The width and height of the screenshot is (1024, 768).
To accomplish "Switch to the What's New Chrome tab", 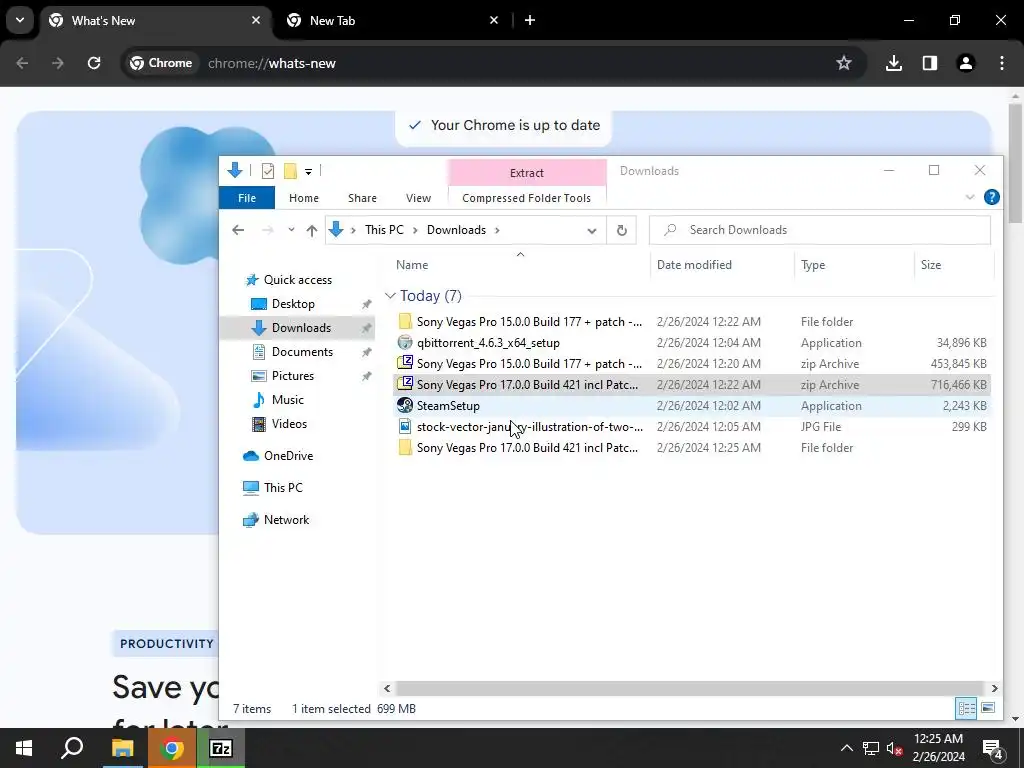I will tap(155, 21).
